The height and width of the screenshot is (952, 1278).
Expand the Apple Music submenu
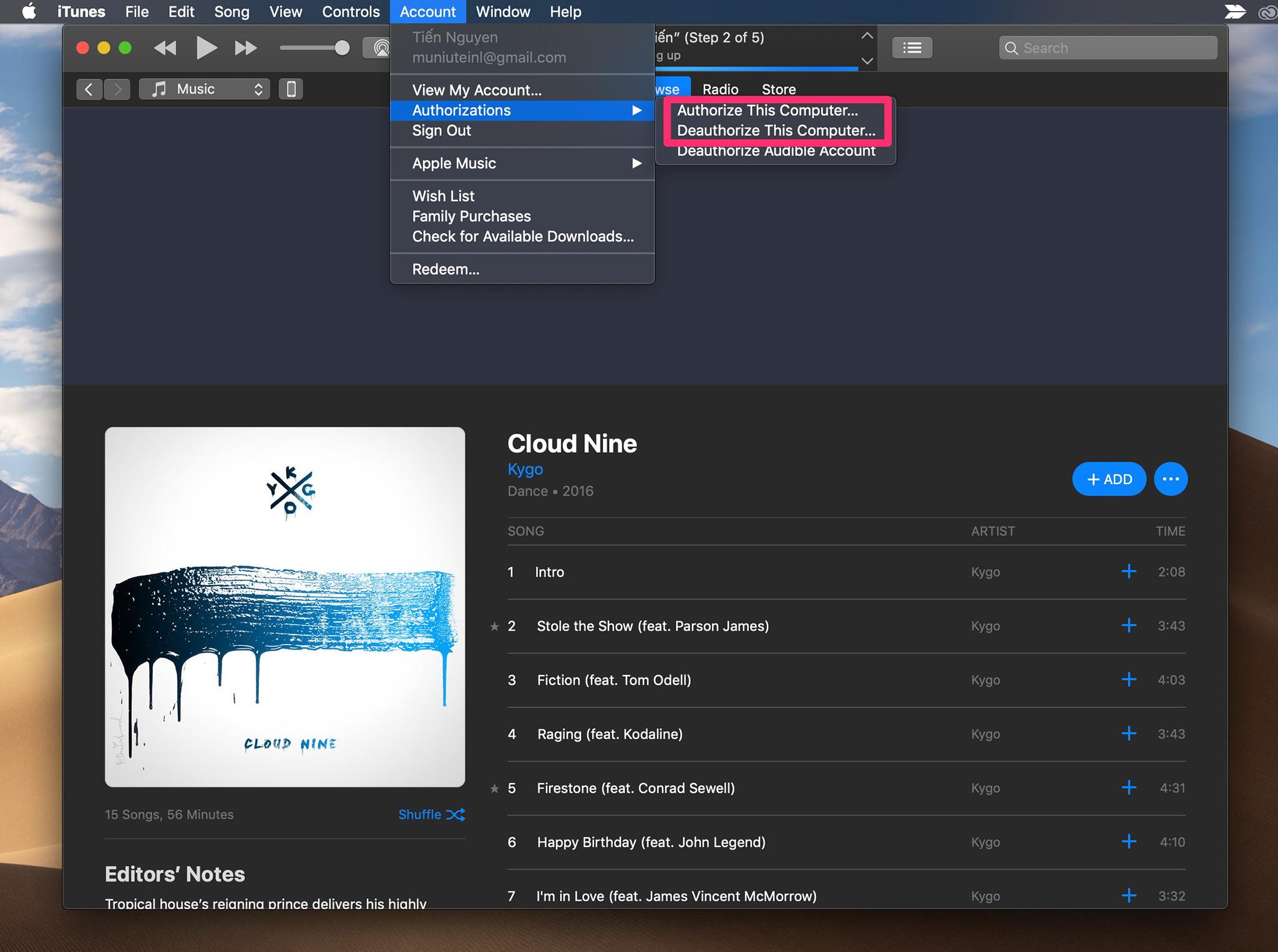pos(522,163)
